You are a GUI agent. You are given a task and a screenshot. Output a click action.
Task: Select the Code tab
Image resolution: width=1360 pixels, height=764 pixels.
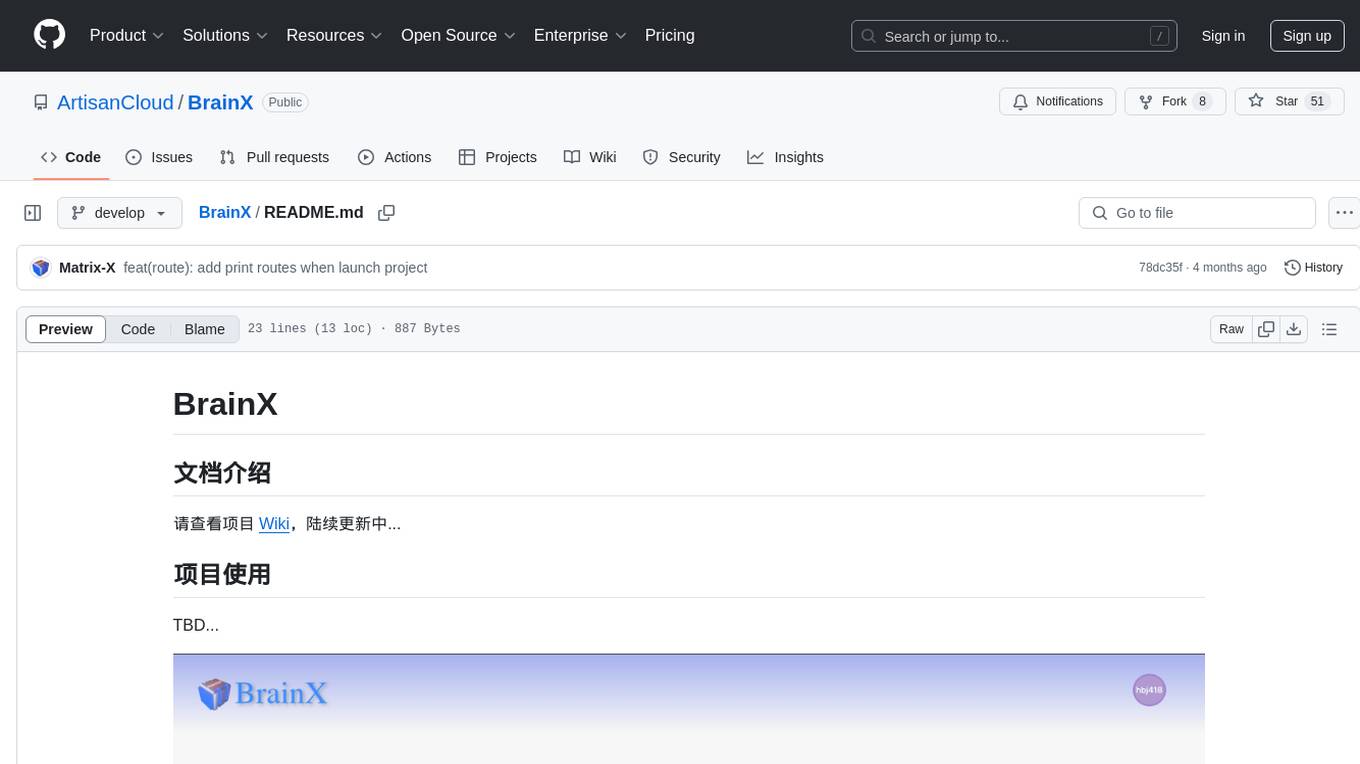tap(71, 157)
